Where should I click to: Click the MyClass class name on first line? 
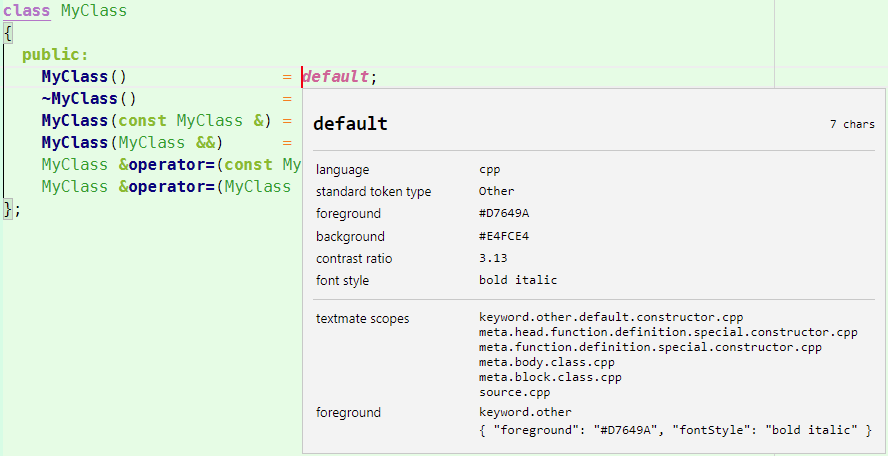[x=94, y=10]
